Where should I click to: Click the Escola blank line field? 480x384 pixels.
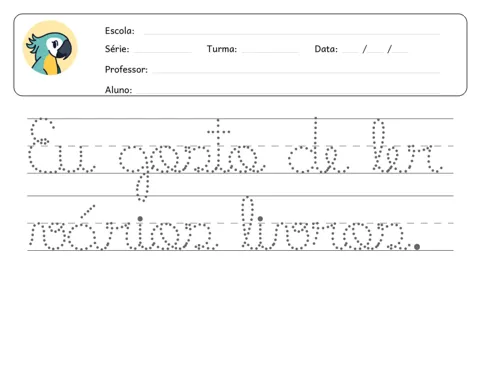tap(292, 33)
